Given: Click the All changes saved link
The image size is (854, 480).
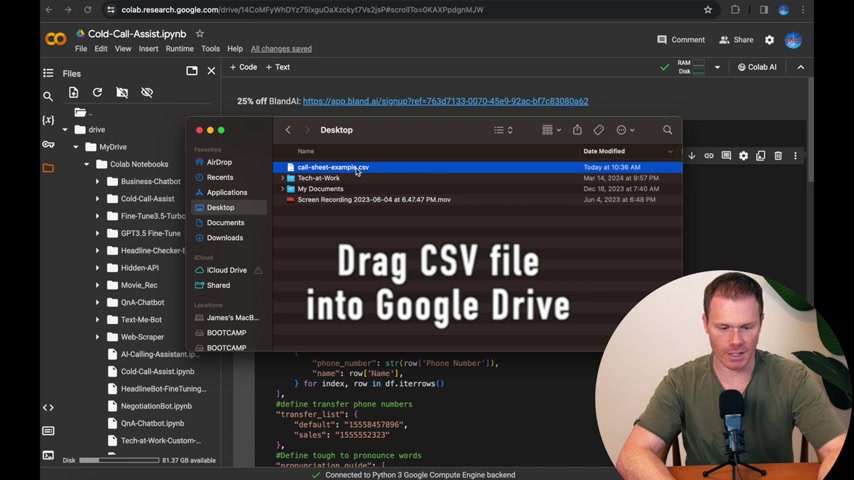Looking at the screenshot, I should [x=281, y=48].
